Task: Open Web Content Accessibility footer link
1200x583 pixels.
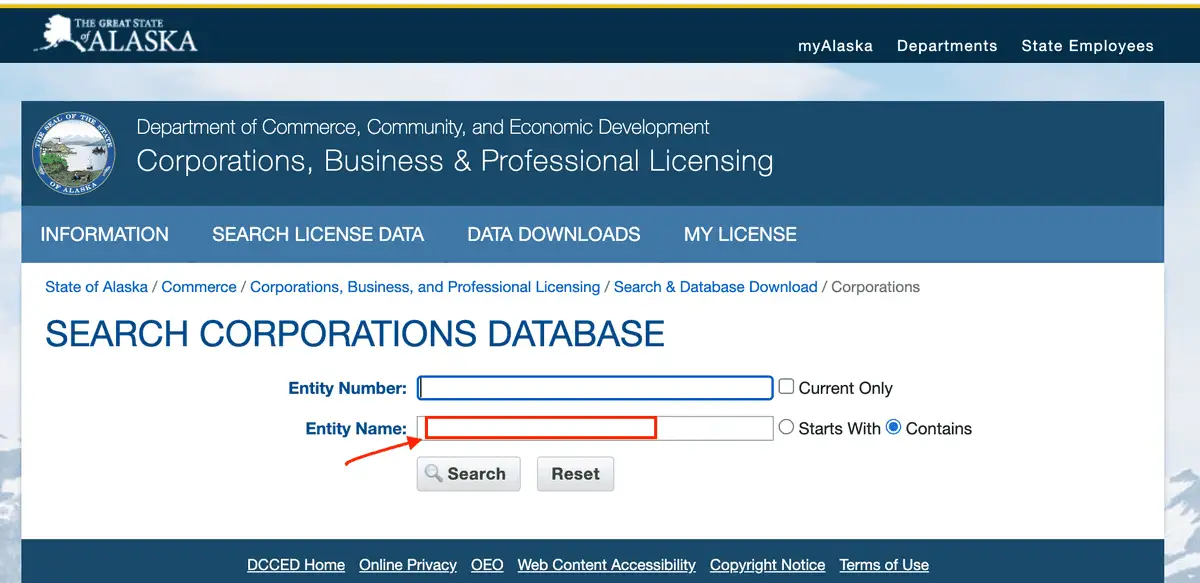Action: [x=607, y=565]
